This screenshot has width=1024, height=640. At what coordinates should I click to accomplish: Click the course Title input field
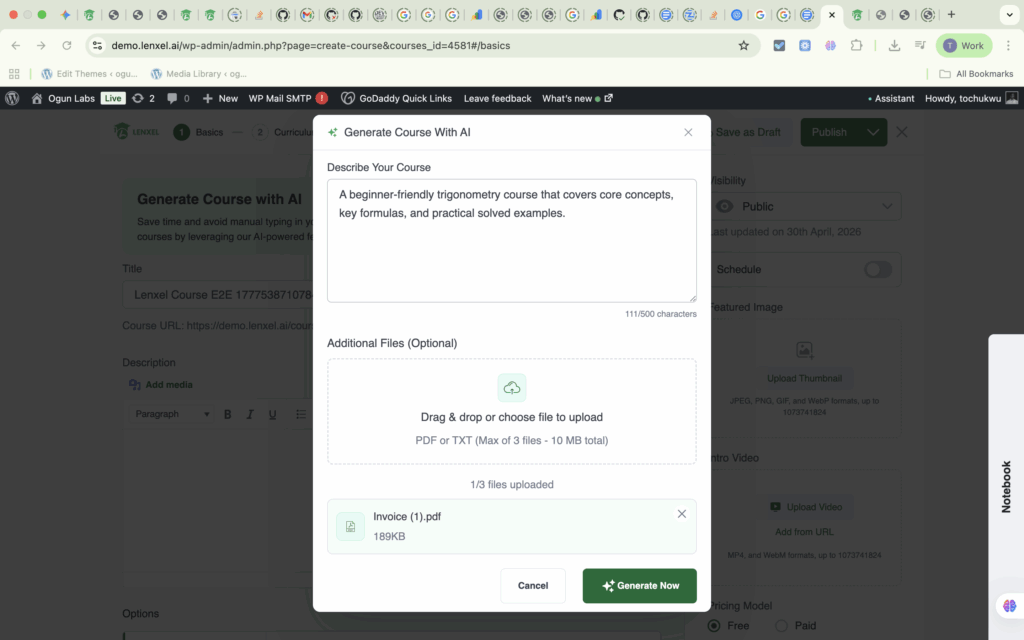[x=217, y=295]
